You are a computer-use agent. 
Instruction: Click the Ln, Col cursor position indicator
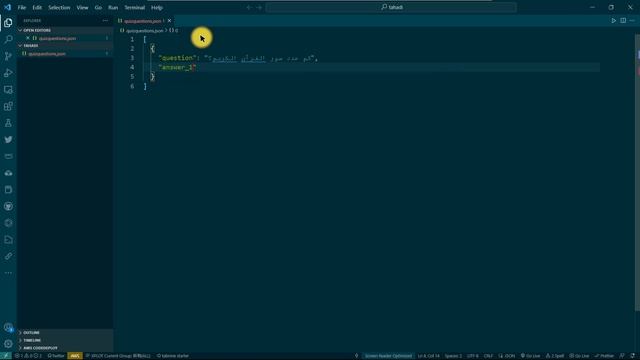pos(428,356)
